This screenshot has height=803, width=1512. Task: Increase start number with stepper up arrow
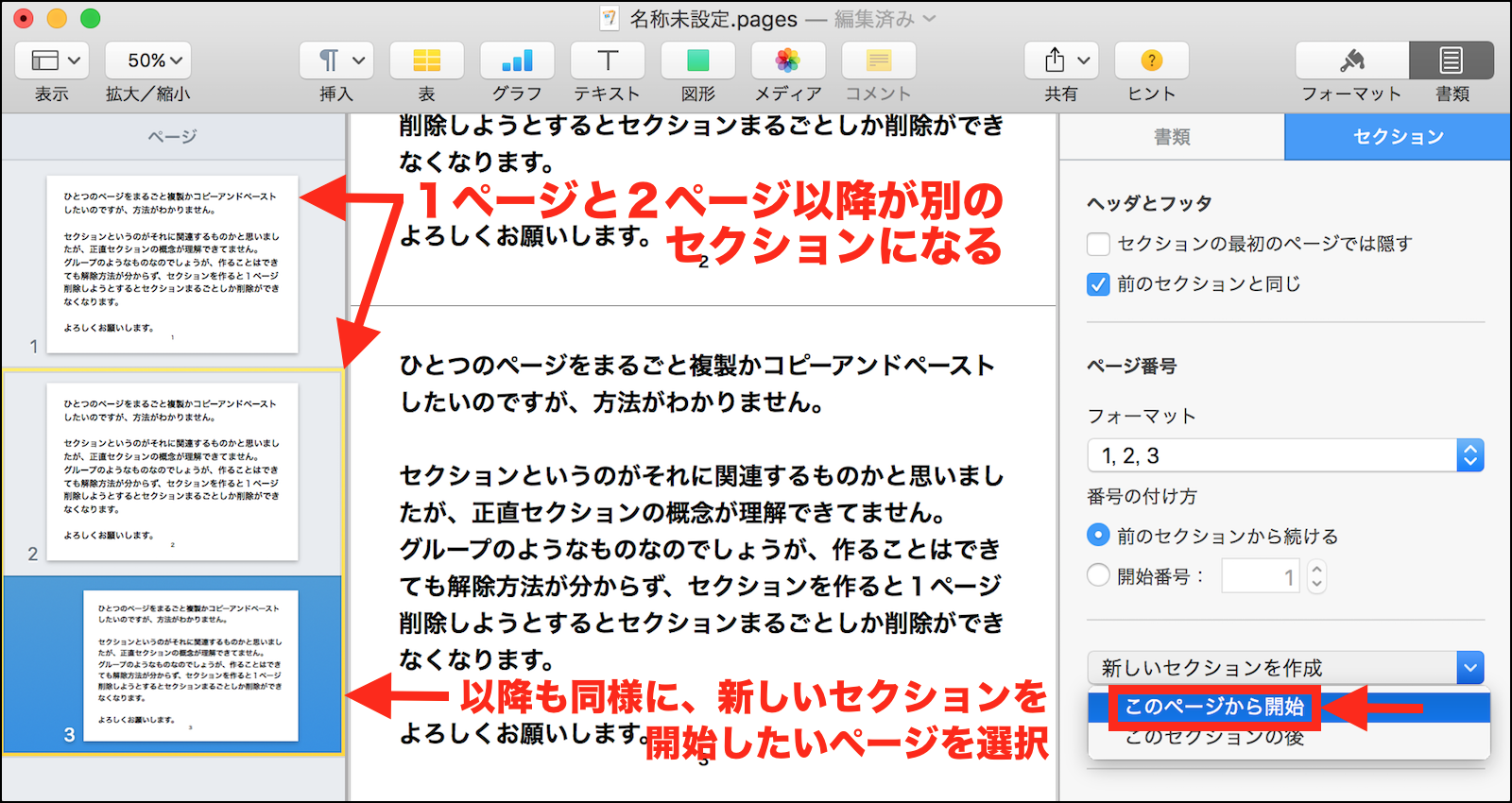coord(1316,568)
